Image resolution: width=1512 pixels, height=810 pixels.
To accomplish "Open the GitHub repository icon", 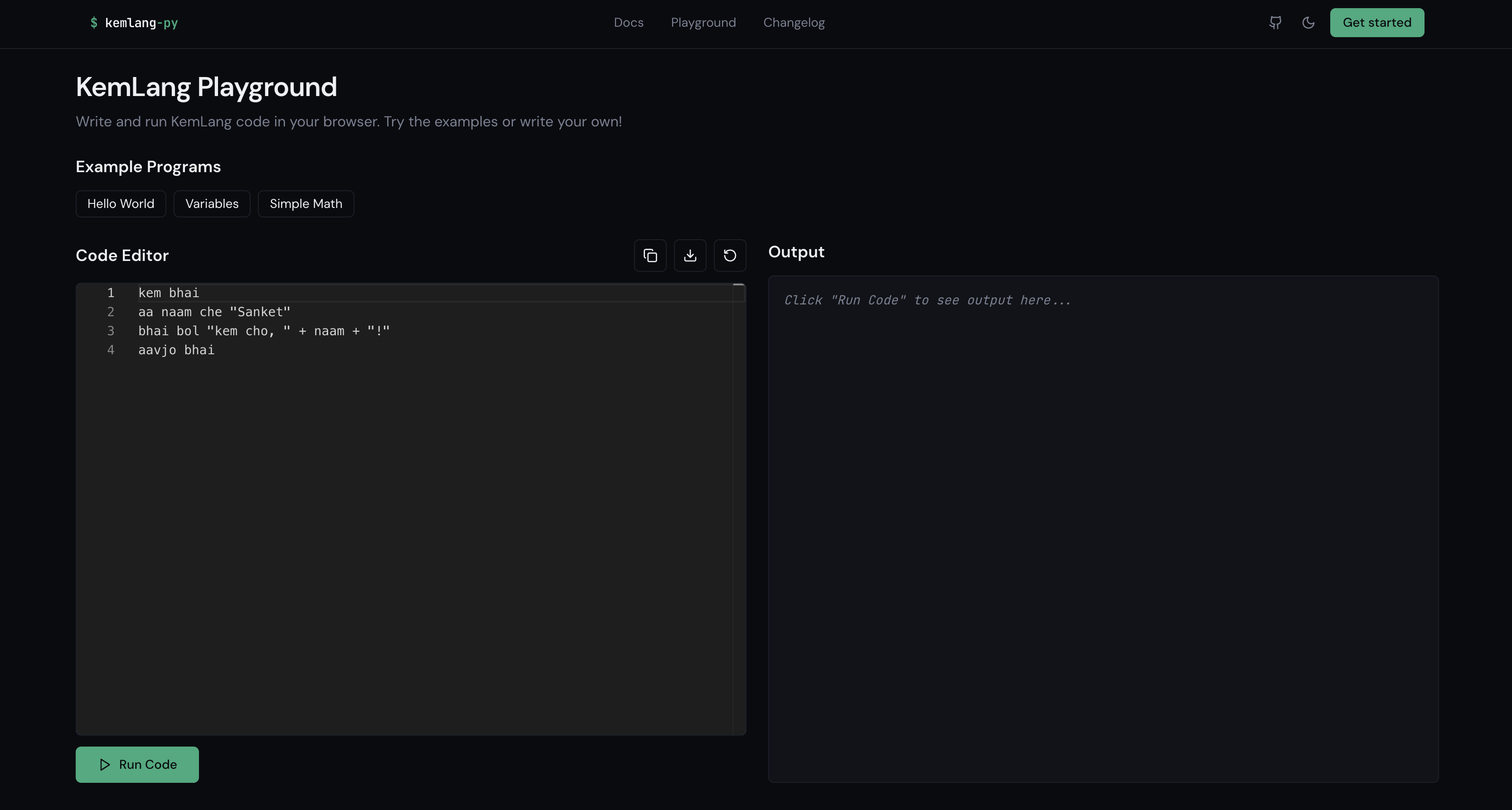I will pos(1275,23).
